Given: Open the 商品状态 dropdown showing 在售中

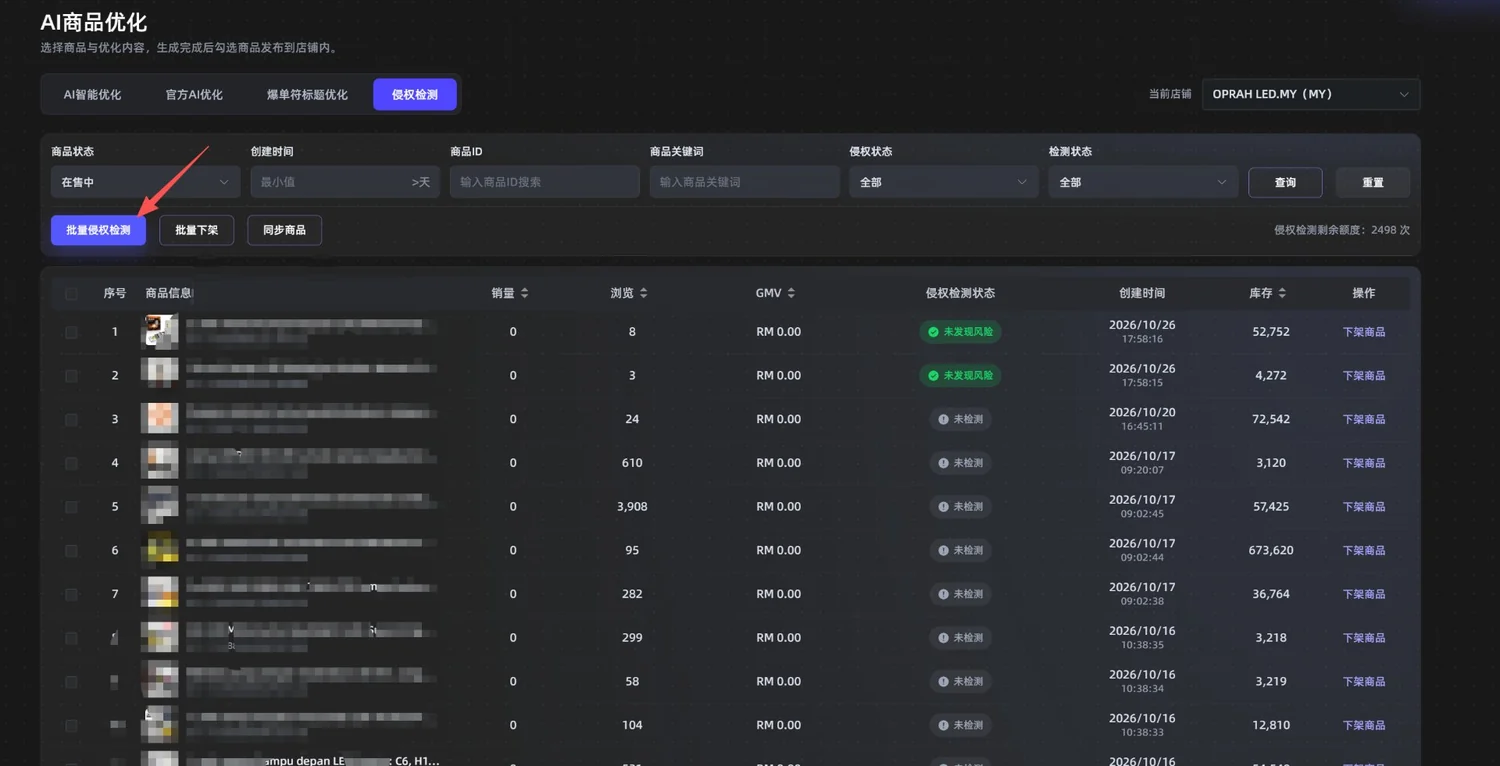Looking at the screenshot, I should (145, 182).
